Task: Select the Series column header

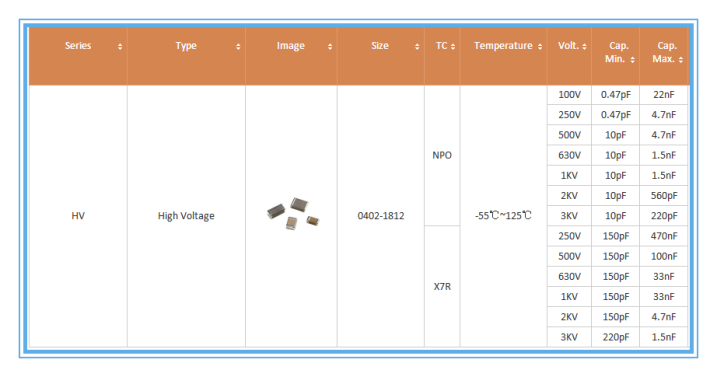Action: click(x=78, y=56)
